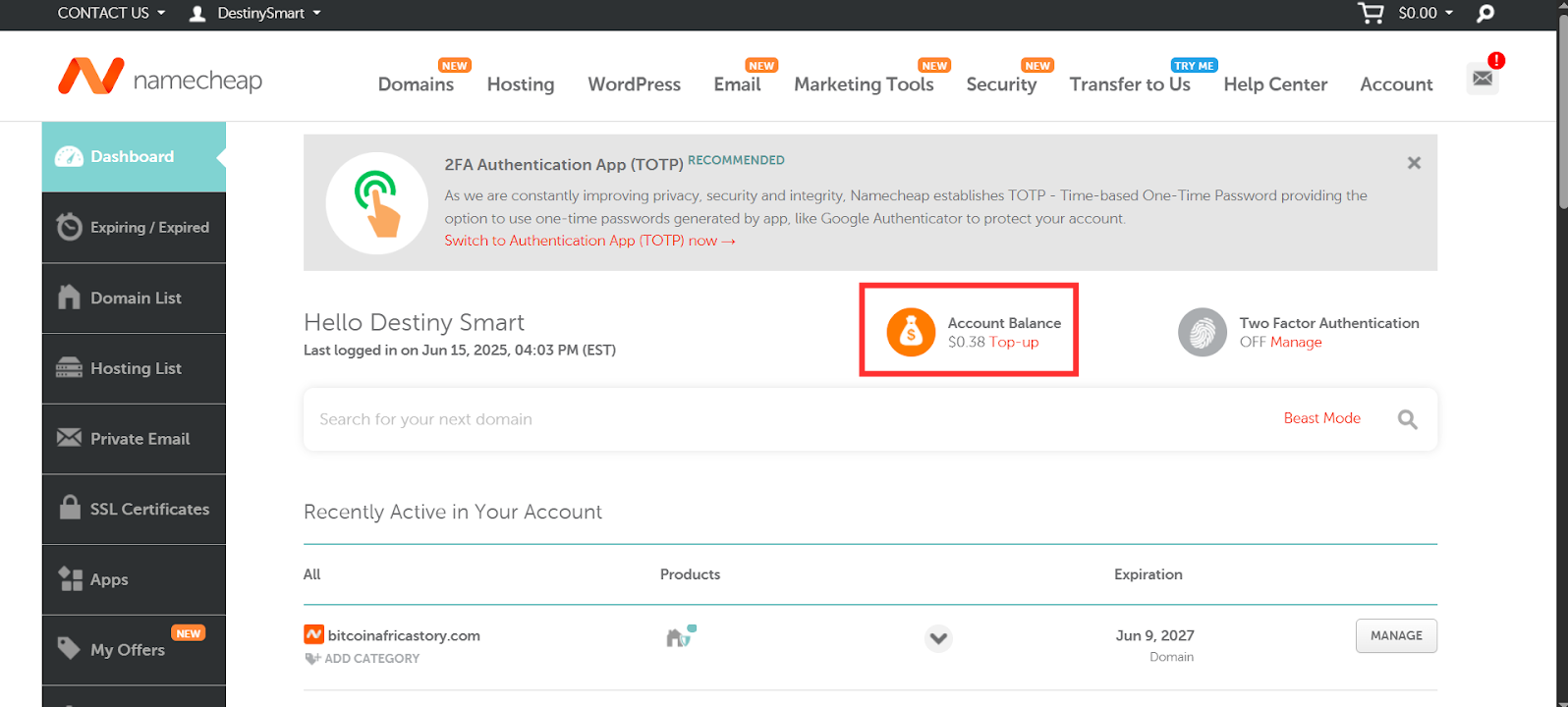1568x707 pixels.
Task: Open the Email menu
Action: click(737, 84)
